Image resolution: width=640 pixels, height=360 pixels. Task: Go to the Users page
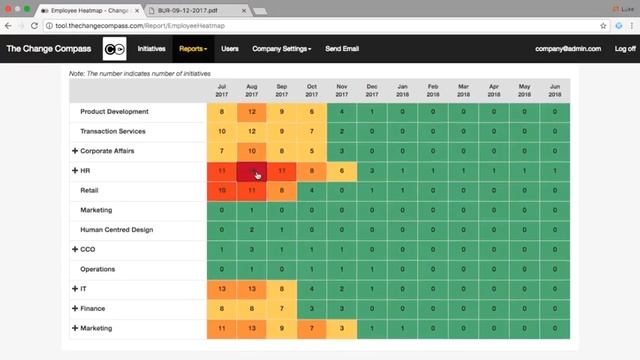(x=230, y=49)
